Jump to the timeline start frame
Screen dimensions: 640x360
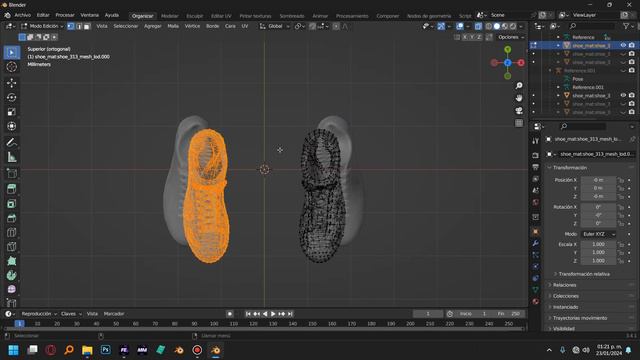point(248,314)
